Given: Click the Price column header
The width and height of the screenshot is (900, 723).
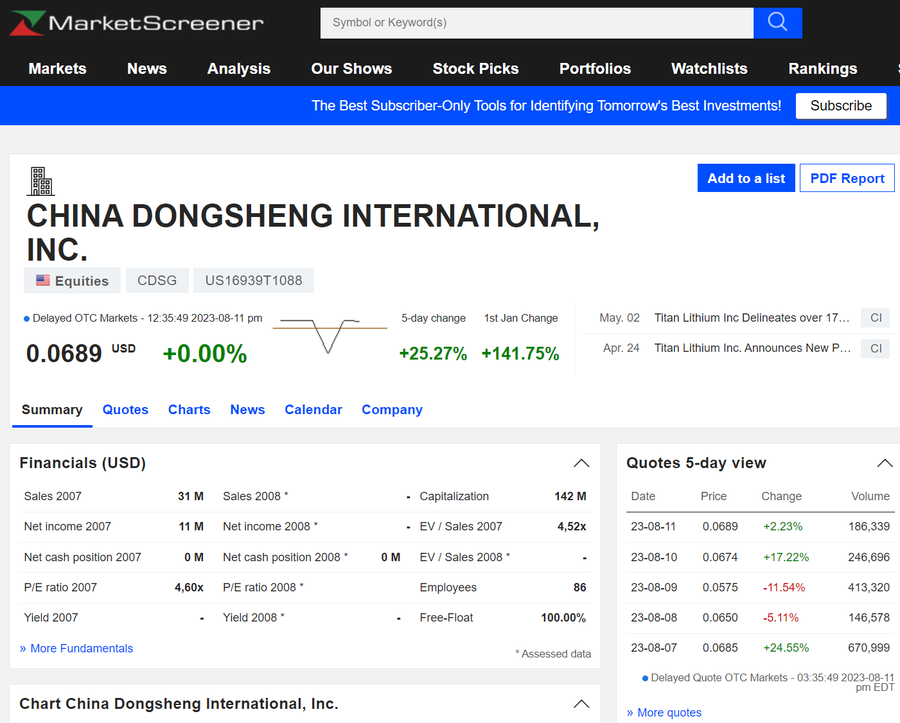Looking at the screenshot, I should click(x=713, y=496).
